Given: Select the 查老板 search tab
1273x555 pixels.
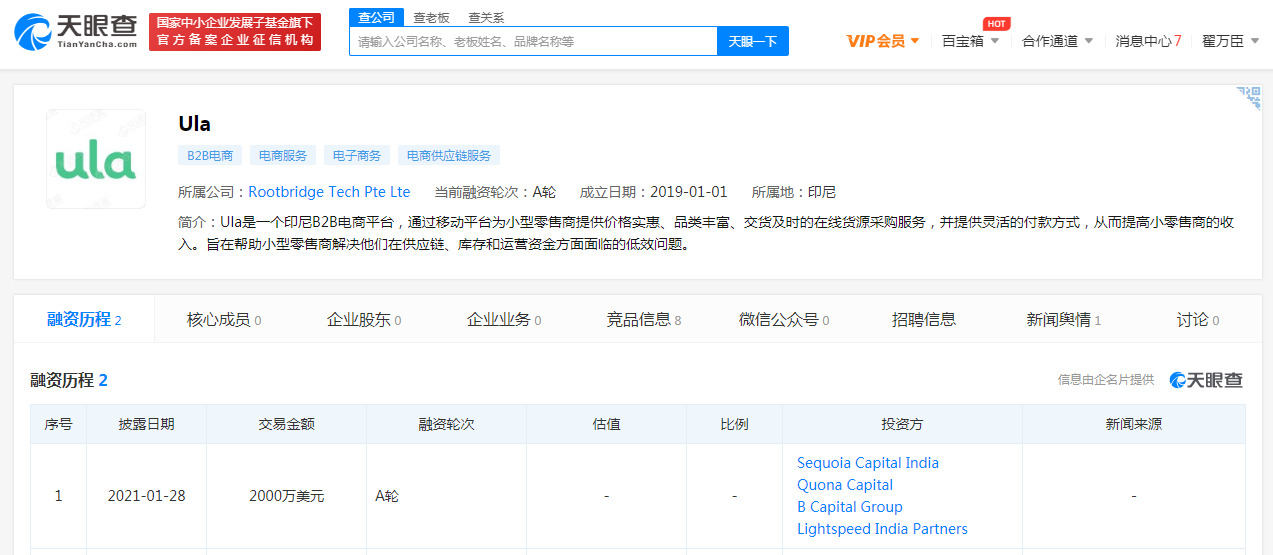Looking at the screenshot, I should tap(431, 18).
